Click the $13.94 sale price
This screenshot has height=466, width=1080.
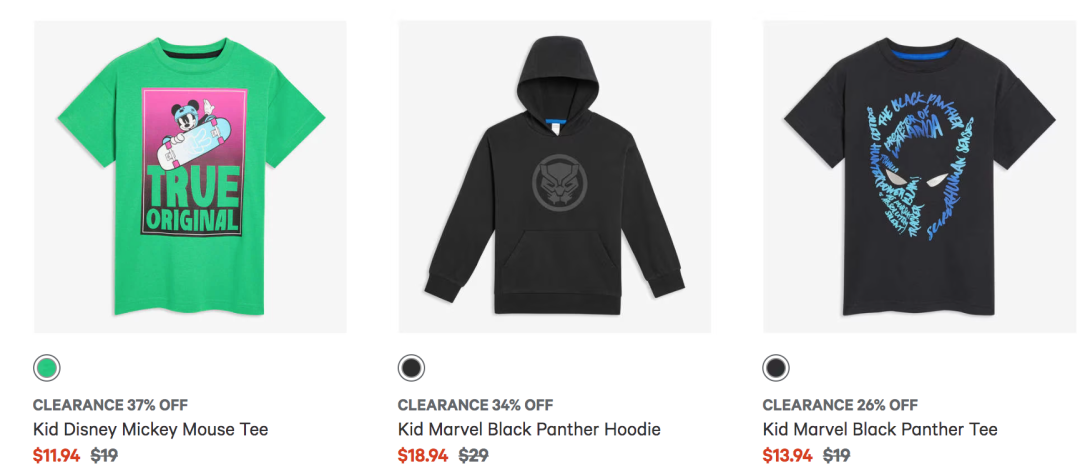[x=787, y=455]
